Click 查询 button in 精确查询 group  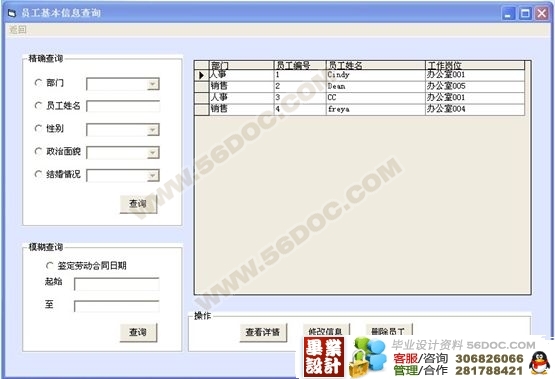[x=138, y=204]
